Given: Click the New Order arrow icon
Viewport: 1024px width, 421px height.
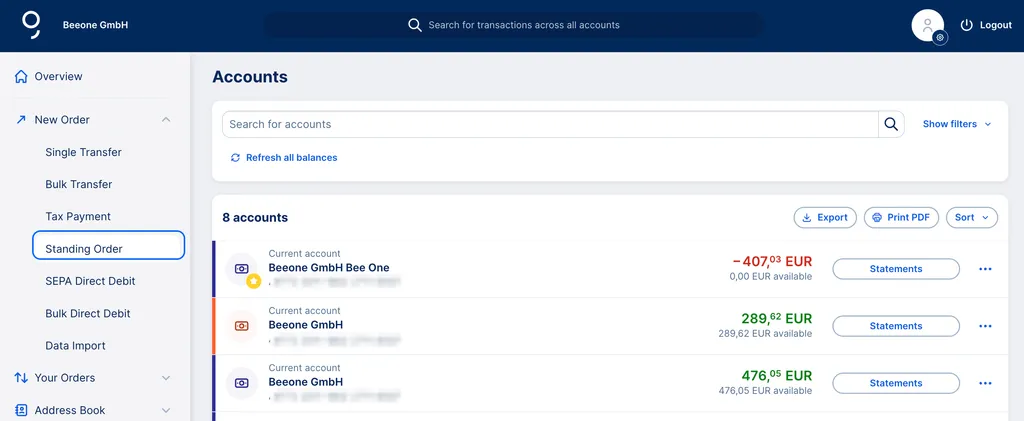Looking at the screenshot, I should click(x=21, y=120).
